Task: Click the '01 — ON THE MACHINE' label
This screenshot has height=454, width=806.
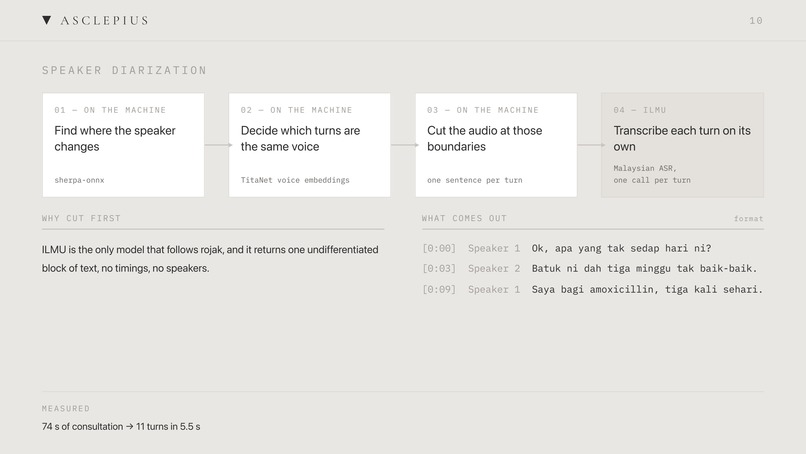Action: 110,110
